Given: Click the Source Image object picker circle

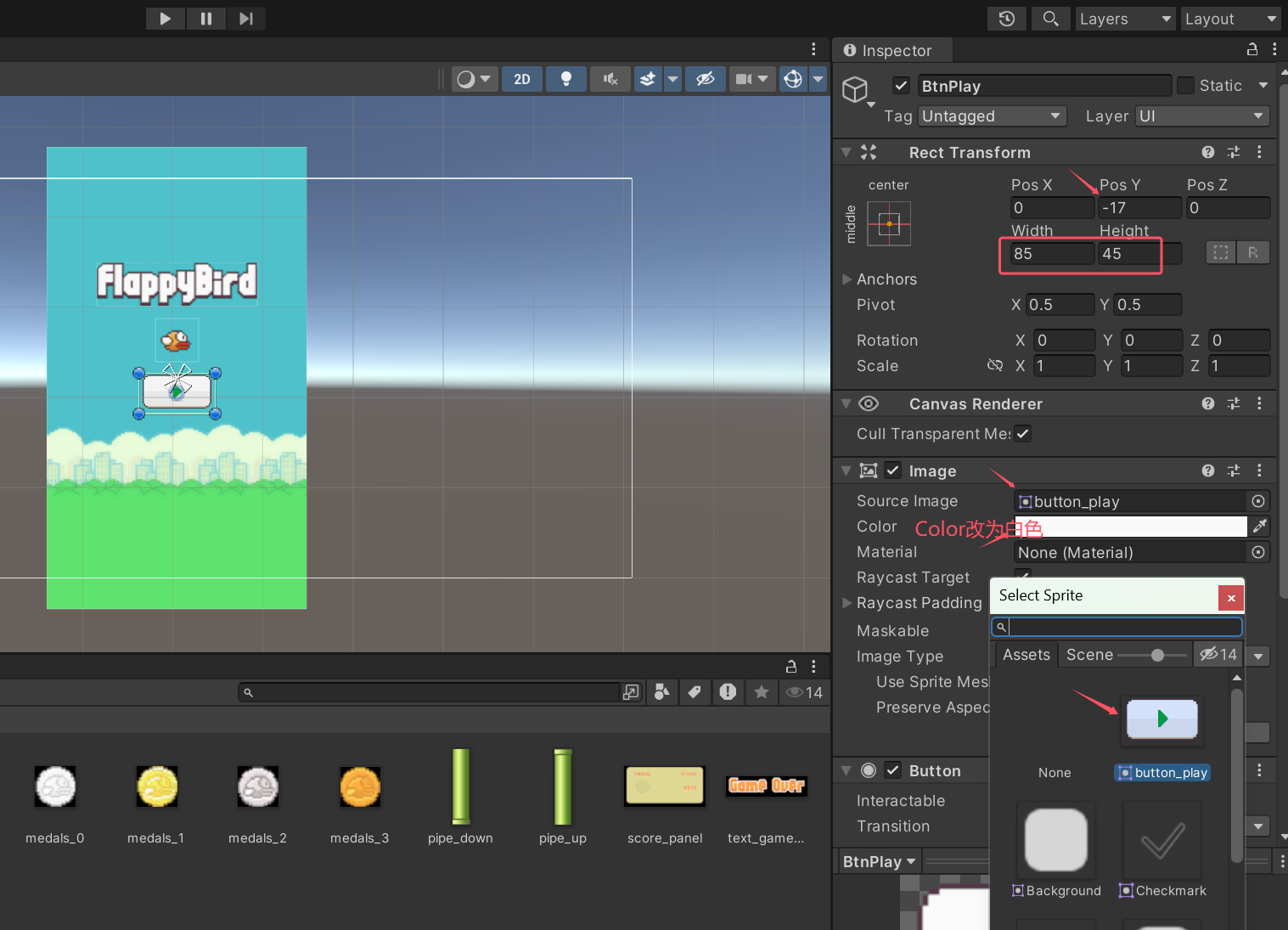Looking at the screenshot, I should click(1258, 501).
